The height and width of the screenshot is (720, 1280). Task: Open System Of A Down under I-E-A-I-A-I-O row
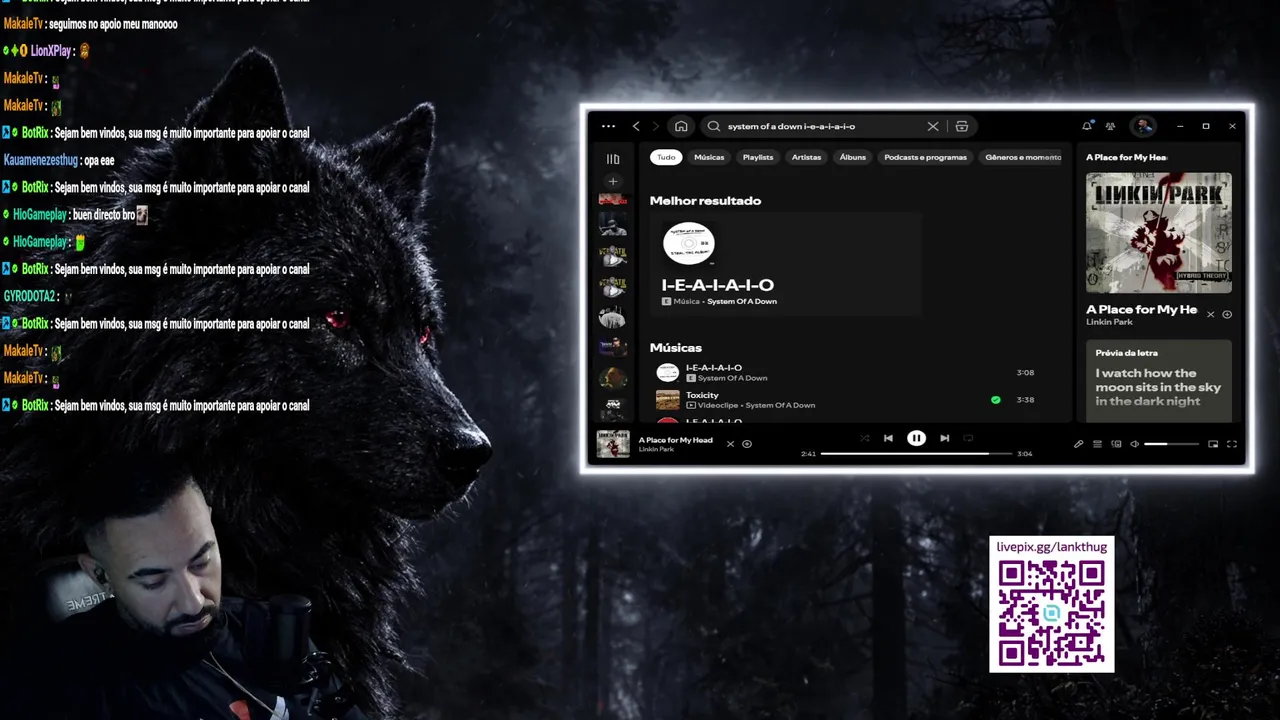(x=733, y=378)
